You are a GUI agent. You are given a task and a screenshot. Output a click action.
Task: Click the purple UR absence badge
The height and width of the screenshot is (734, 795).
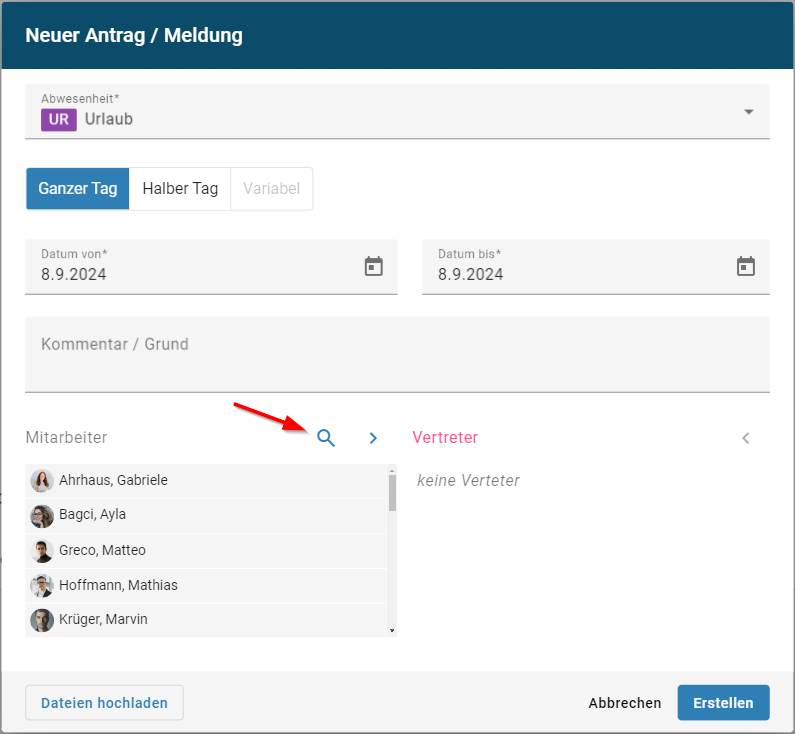click(x=58, y=119)
